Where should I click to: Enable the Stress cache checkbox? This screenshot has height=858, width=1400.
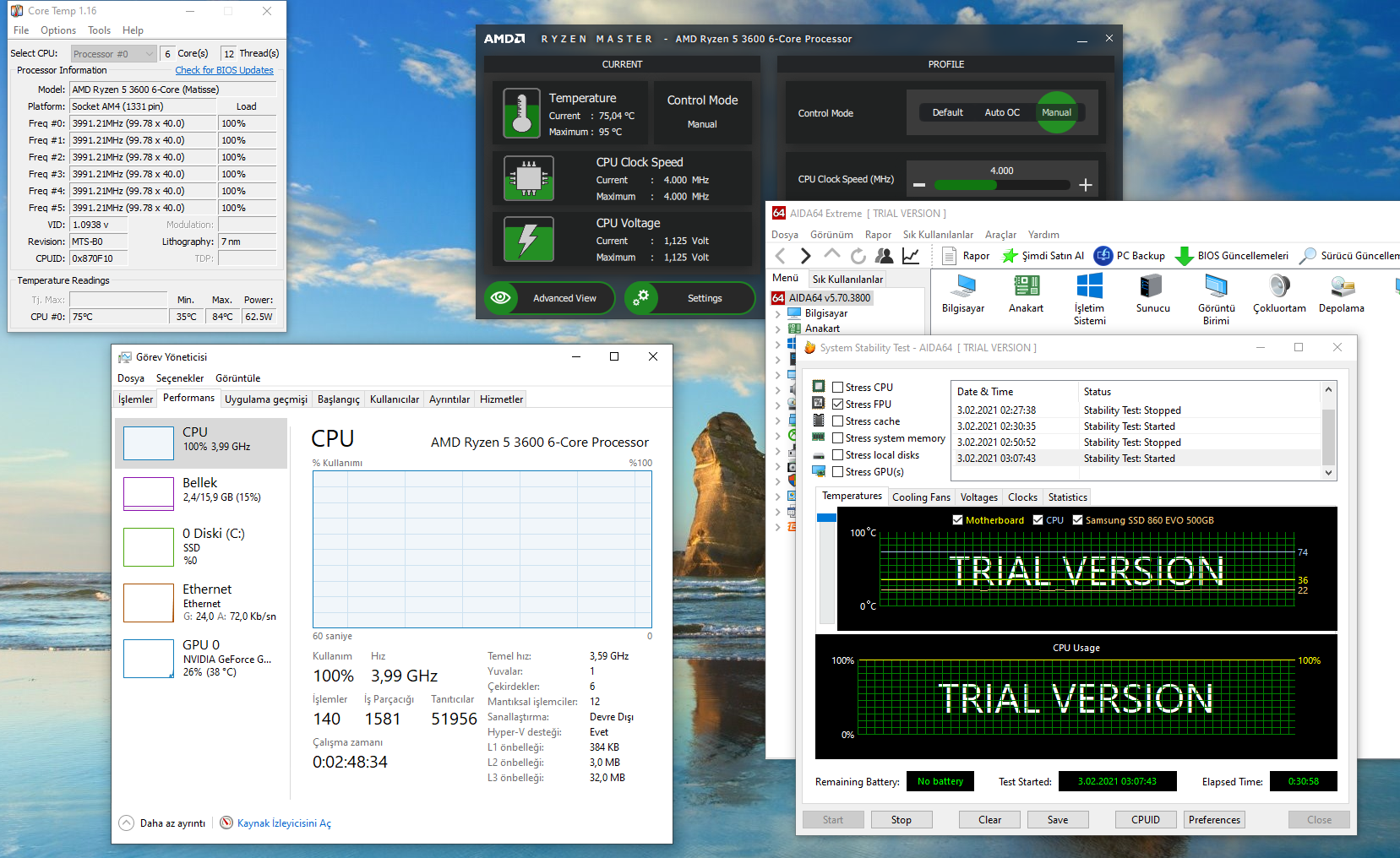pos(838,421)
